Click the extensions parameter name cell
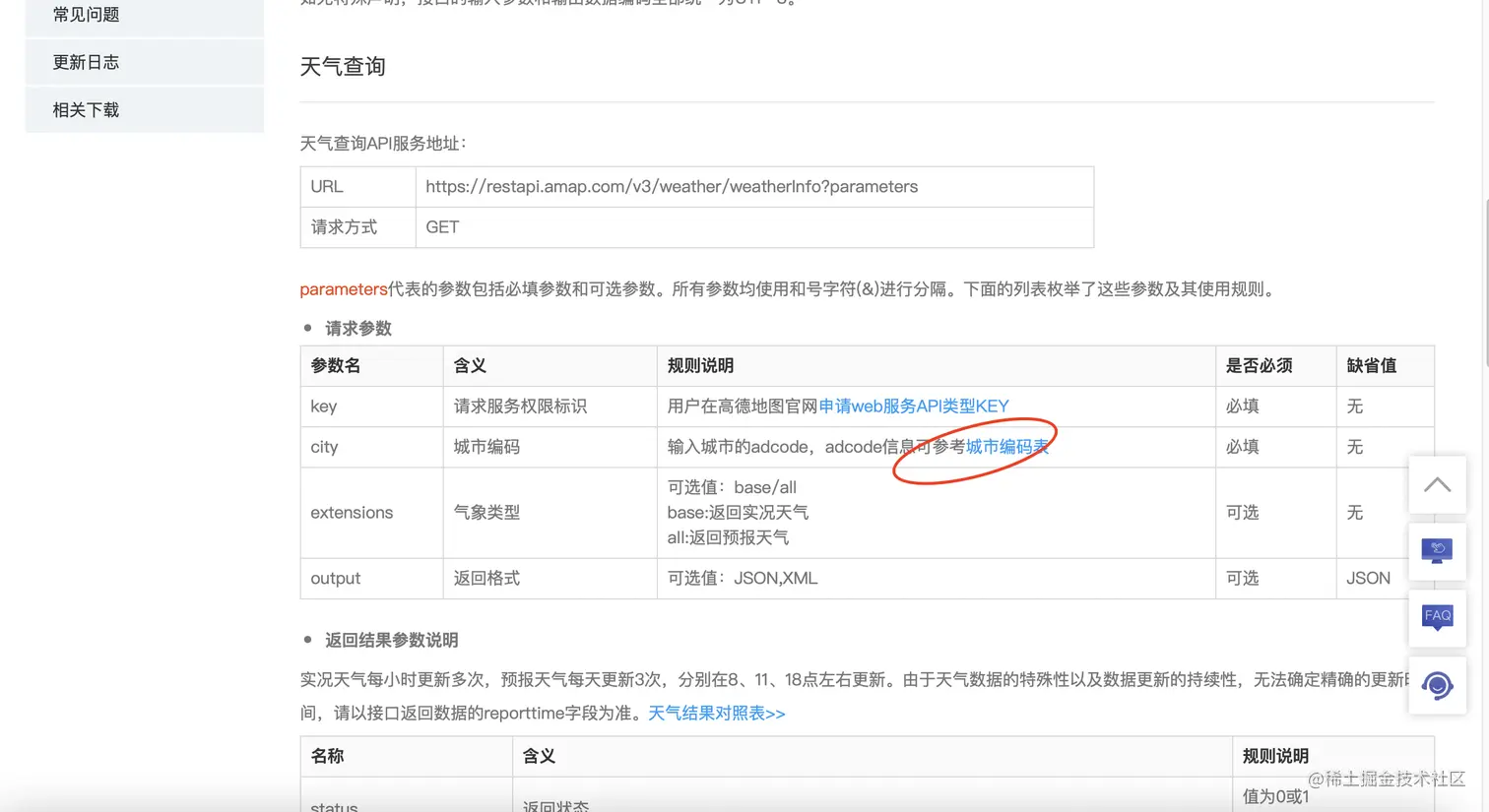Viewport: 1489px width, 812px height. (x=371, y=513)
